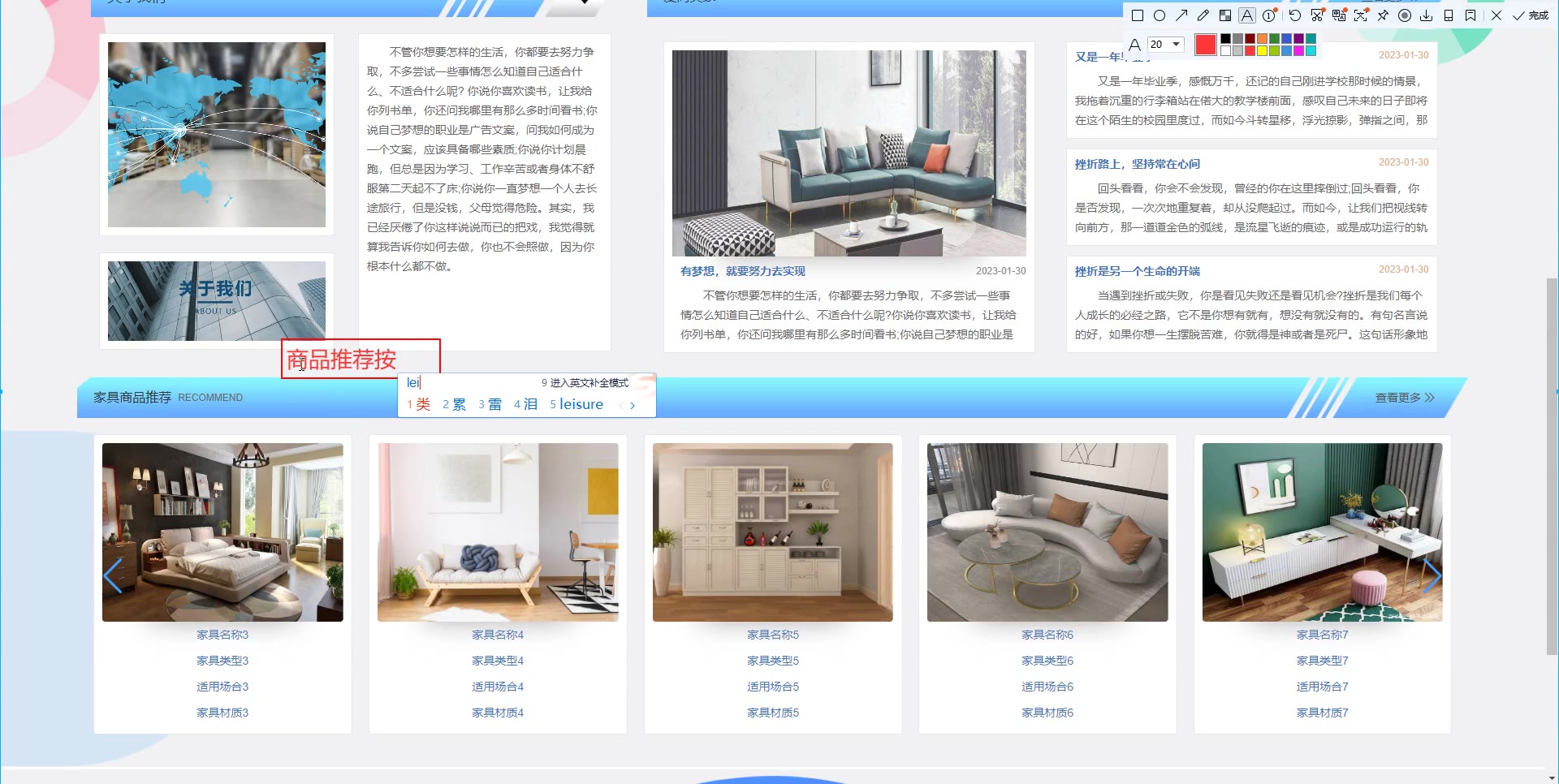Pick the magenta color swatch
The width and height of the screenshot is (1559, 784).
coord(1298,50)
